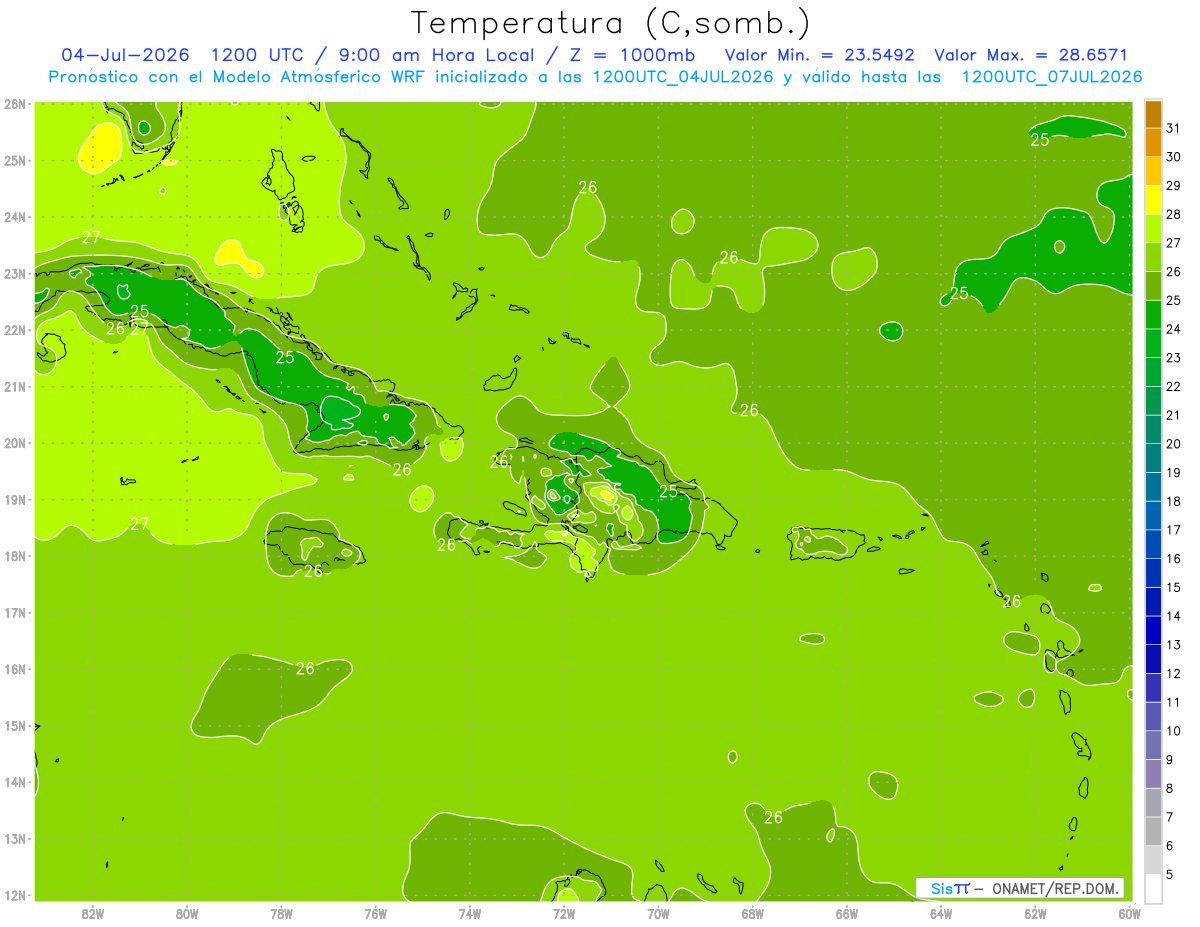The width and height of the screenshot is (1200, 927).
Task: Select the date "04-Jul-2026" in header
Action: (125, 55)
